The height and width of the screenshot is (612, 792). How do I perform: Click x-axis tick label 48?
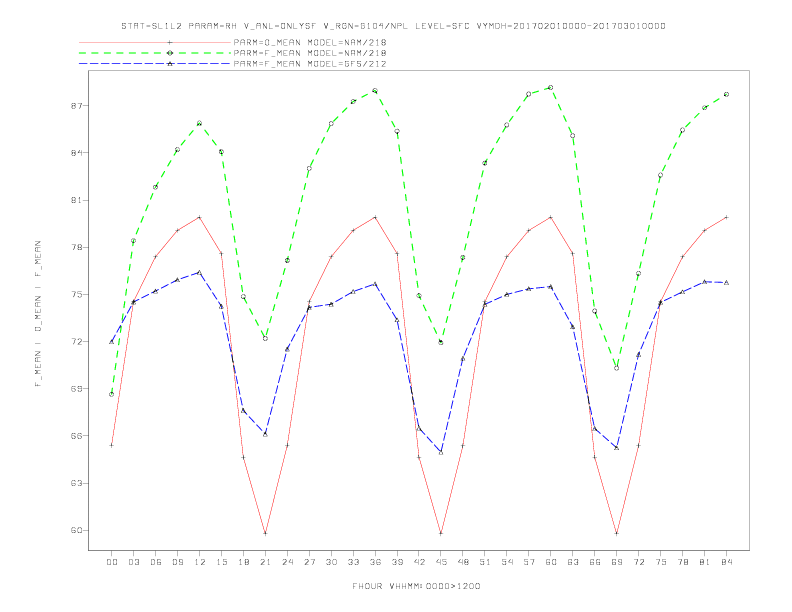point(463,562)
